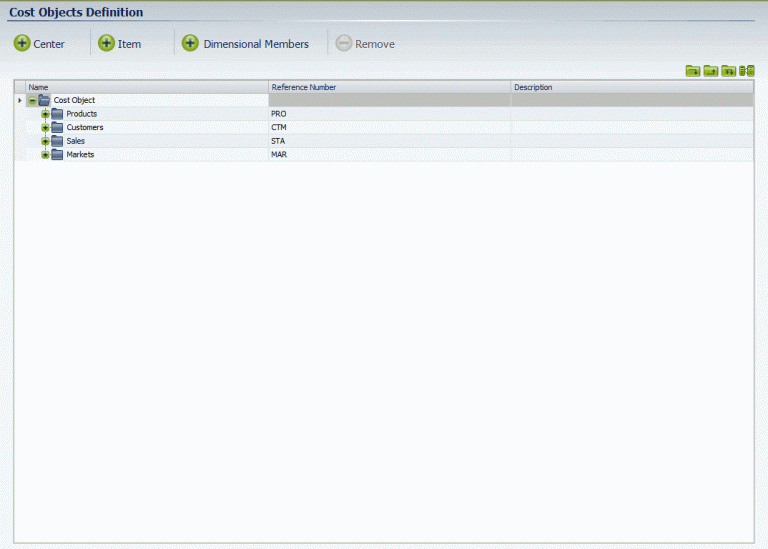This screenshot has height=549, width=768.
Task: Click the gray minus Remove icon
Action: pyautogui.click(x=343, y=43)
